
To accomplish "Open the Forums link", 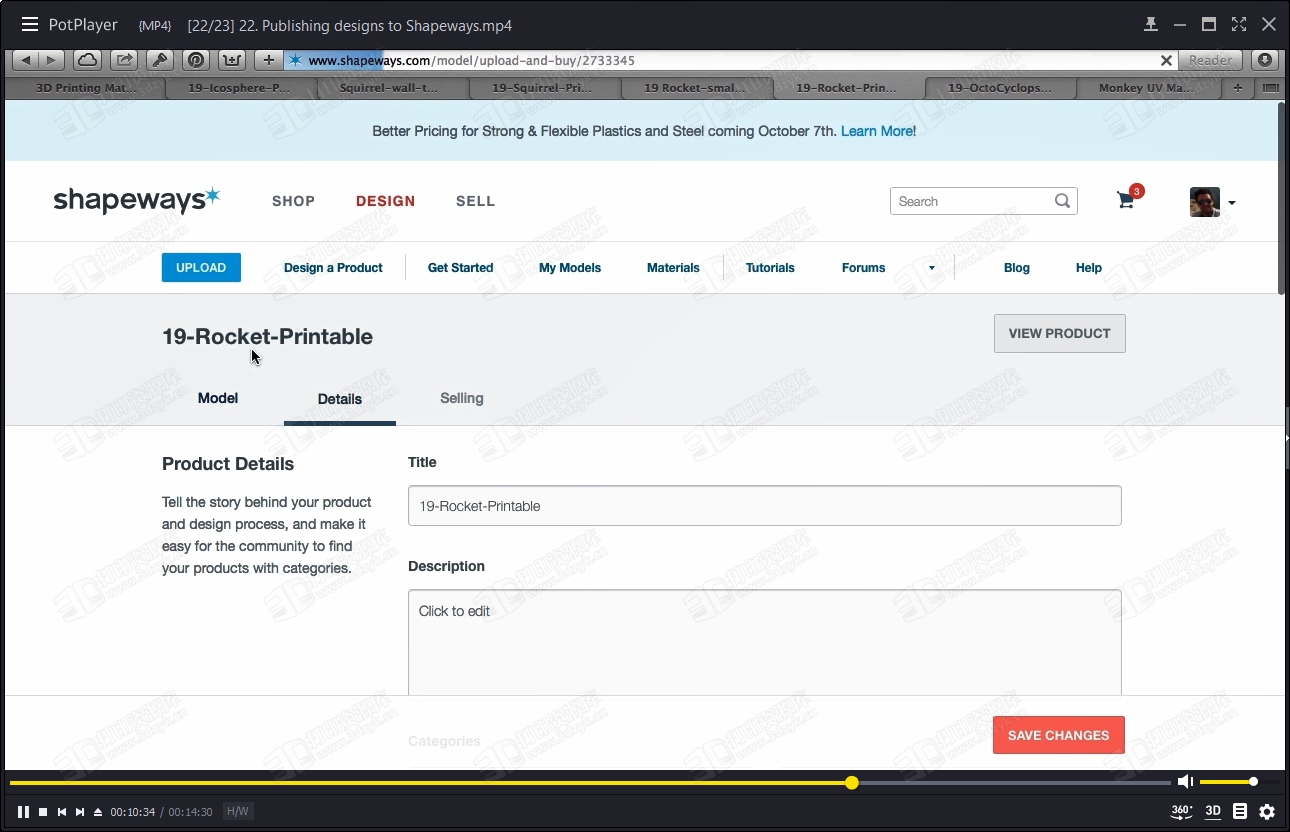I will (863, 267).
